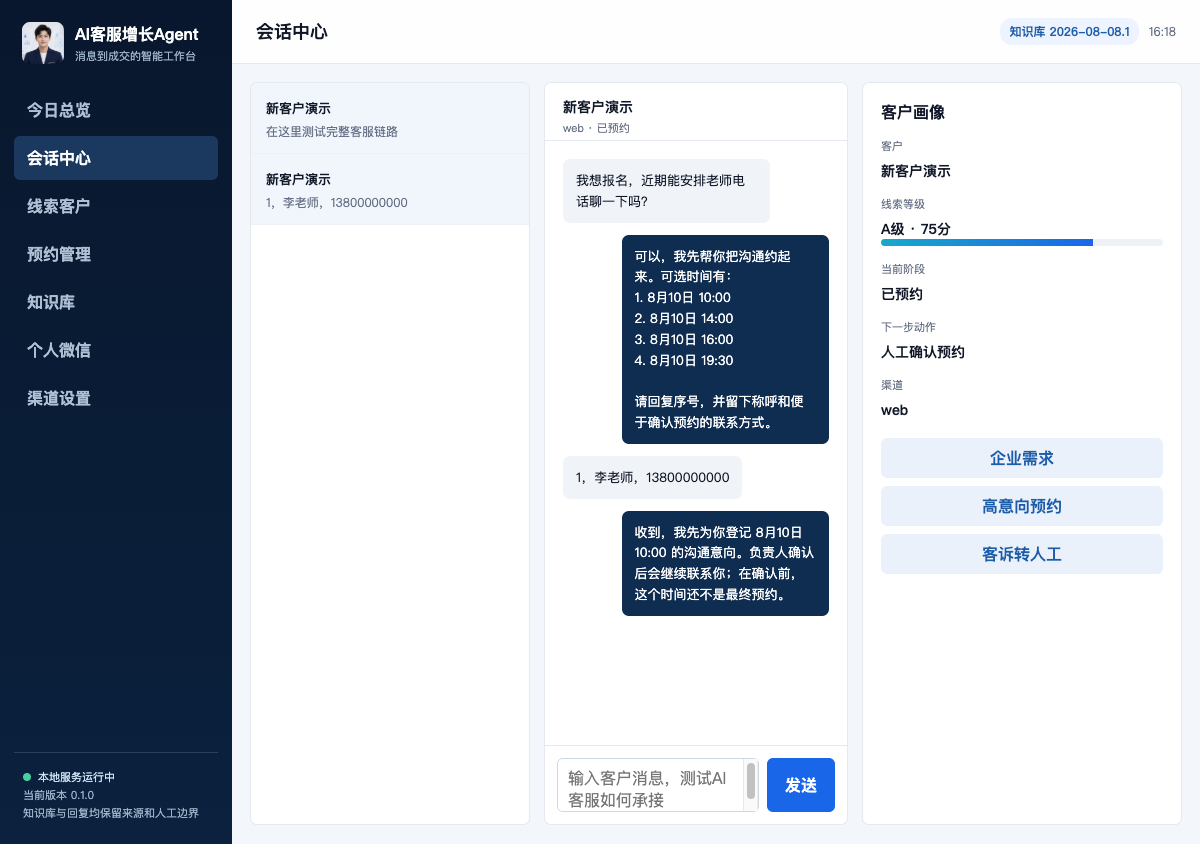
Task: Click the chat bubble 1，李老师，13800000000
Action: (652, 477)
